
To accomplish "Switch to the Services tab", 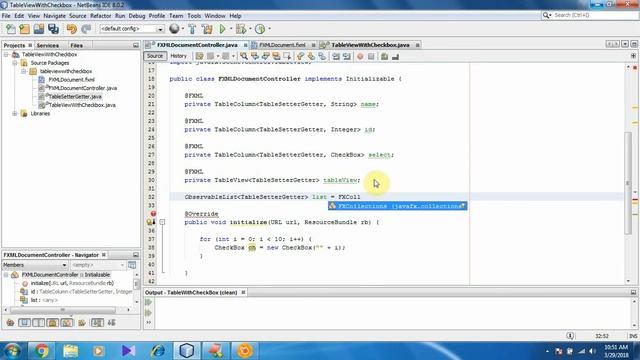I will 47,45.
